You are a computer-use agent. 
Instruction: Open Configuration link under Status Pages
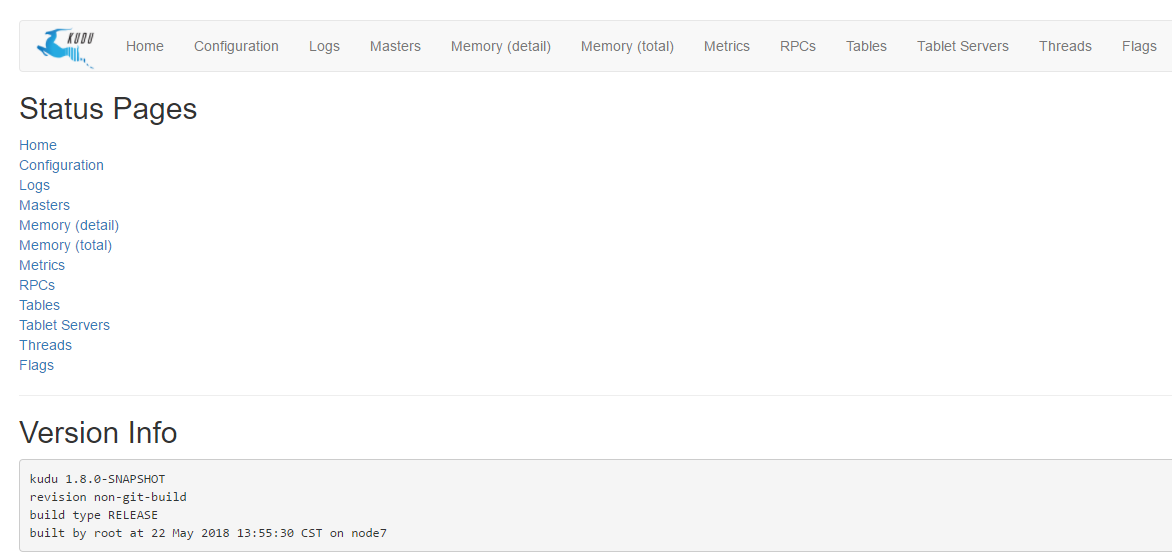pyautogui.click(x=61, y=165)
